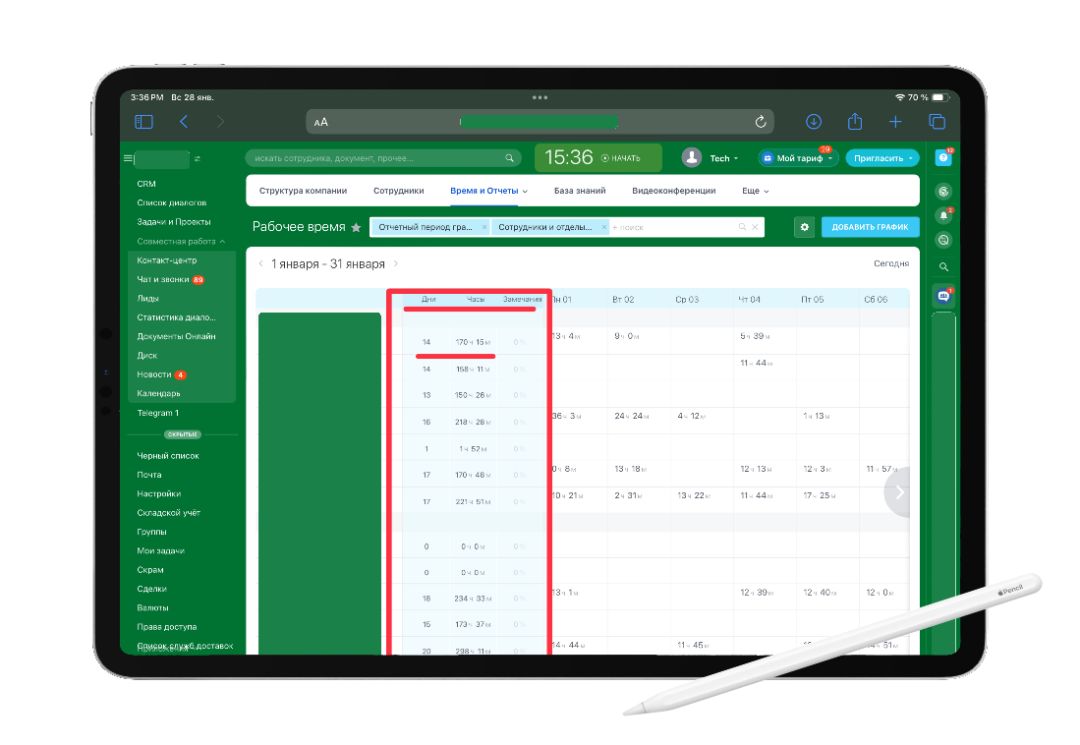Open Safari downloads icon

point(813,122)
